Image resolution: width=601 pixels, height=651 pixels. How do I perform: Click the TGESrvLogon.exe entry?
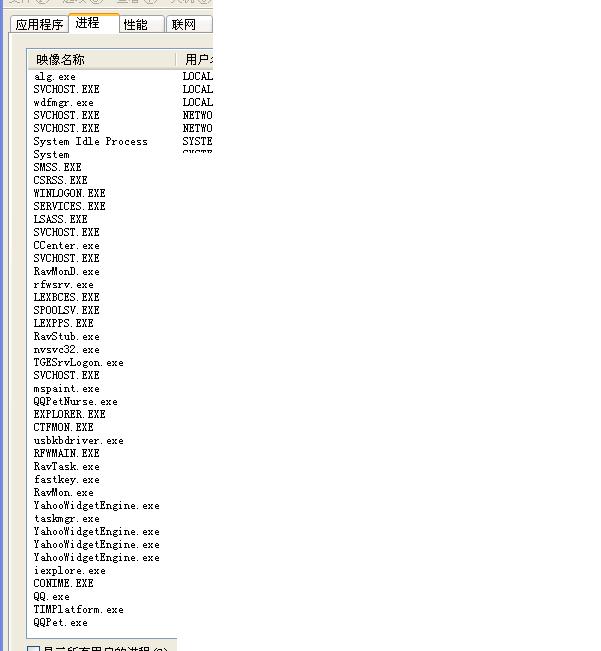click(78, 362)
